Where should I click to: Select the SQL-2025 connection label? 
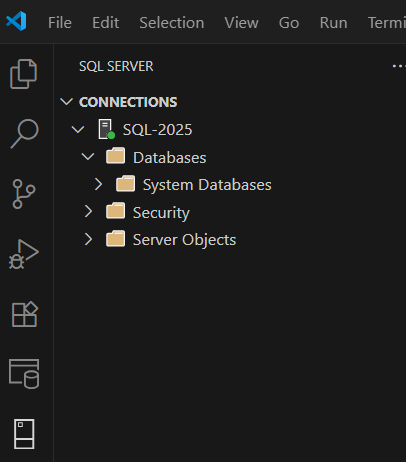click(x=157, y=130)
